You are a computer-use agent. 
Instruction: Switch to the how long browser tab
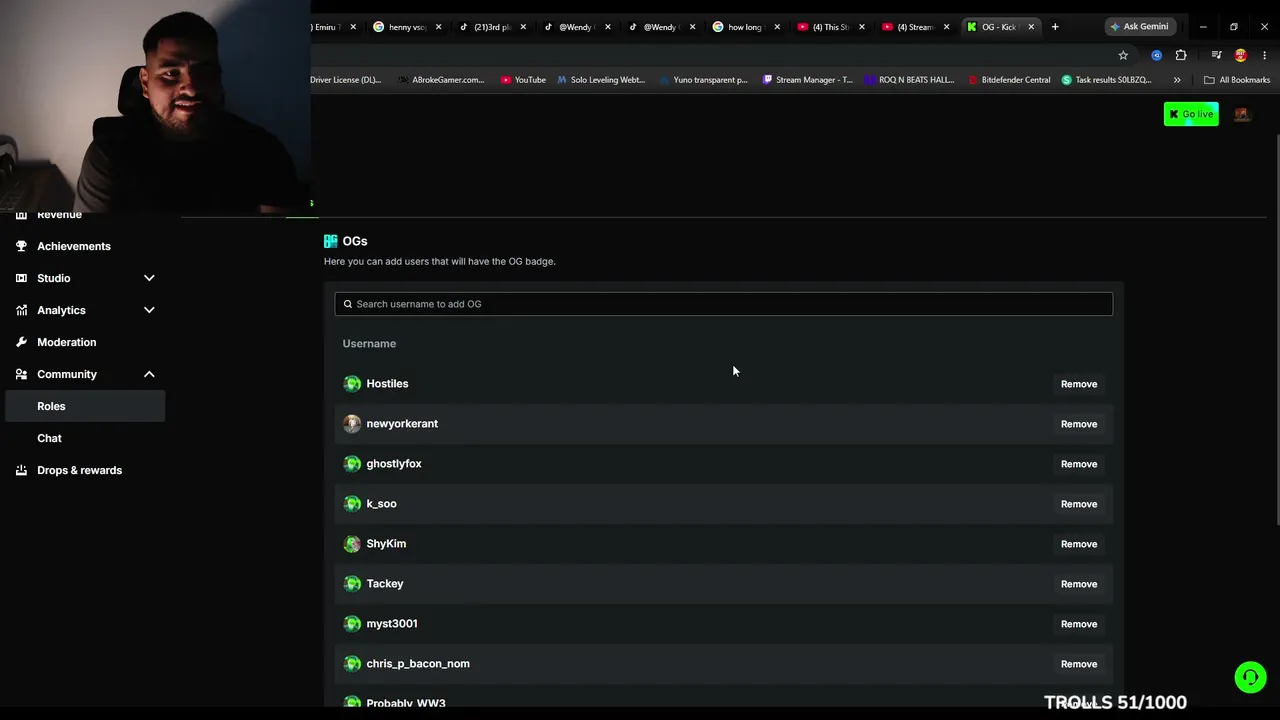point(746,27)
